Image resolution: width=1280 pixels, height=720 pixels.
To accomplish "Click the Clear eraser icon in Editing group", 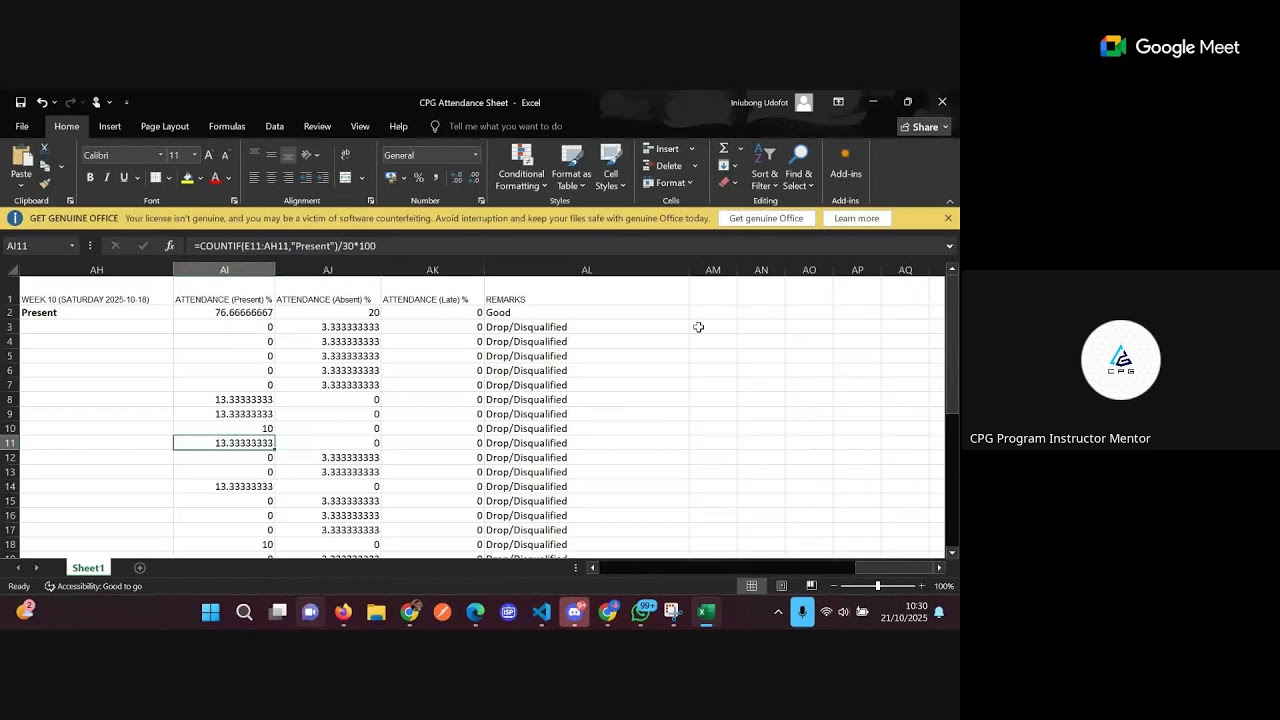I will [x=724, y=183].
